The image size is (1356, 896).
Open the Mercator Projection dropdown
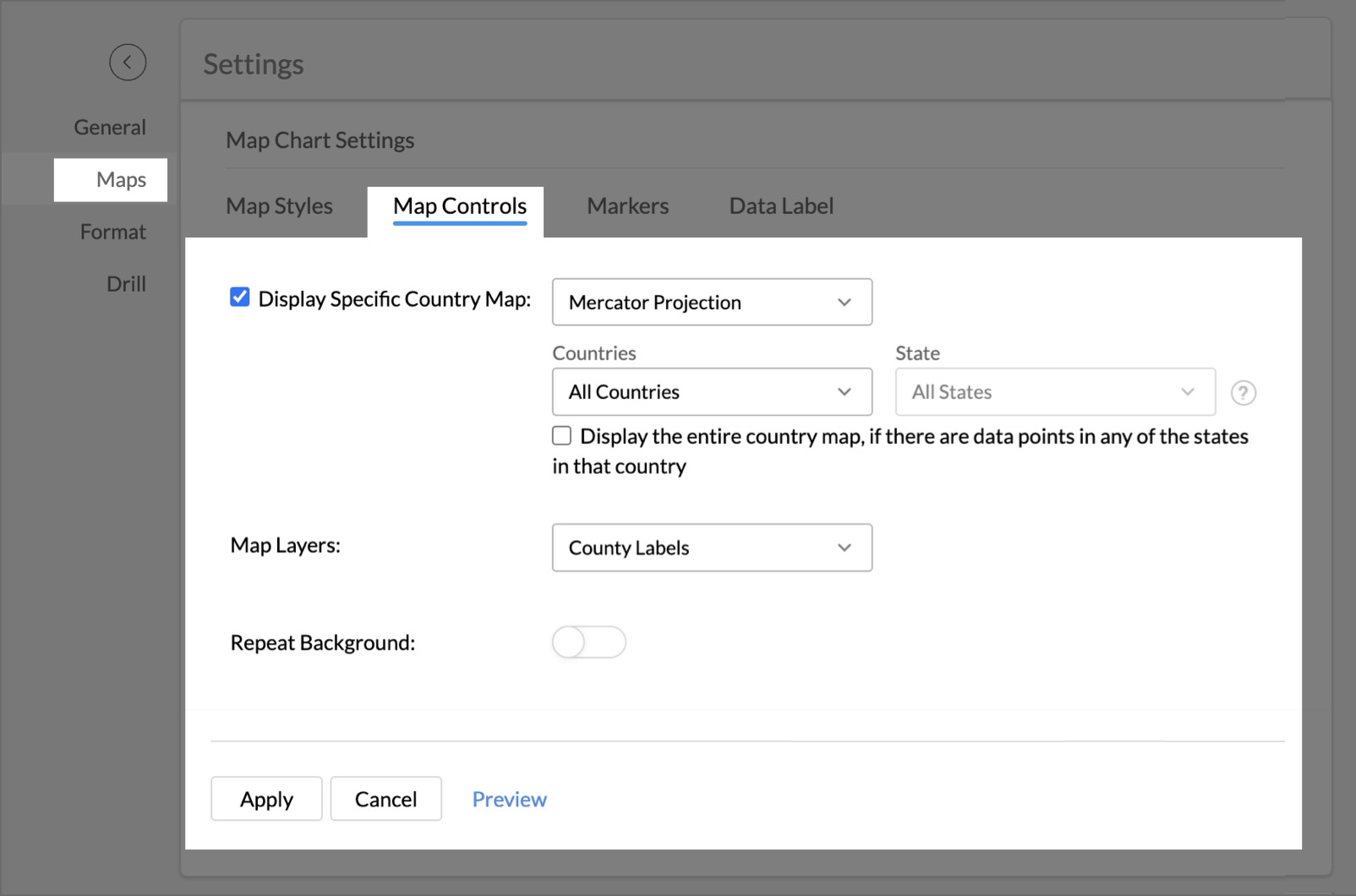pos(712,303)
